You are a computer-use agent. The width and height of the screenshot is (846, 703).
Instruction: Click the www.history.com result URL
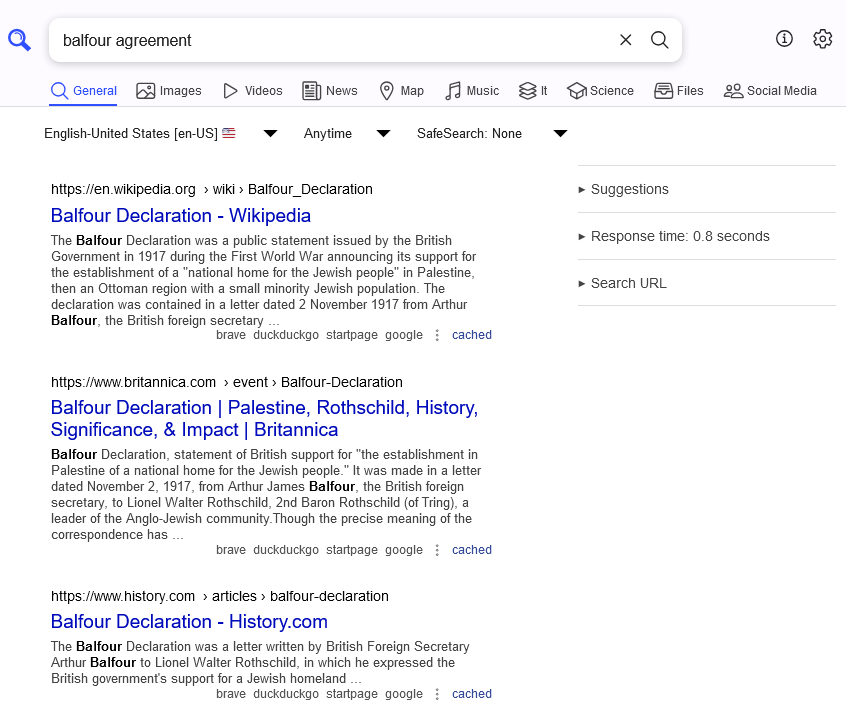(x=220, y=596)
